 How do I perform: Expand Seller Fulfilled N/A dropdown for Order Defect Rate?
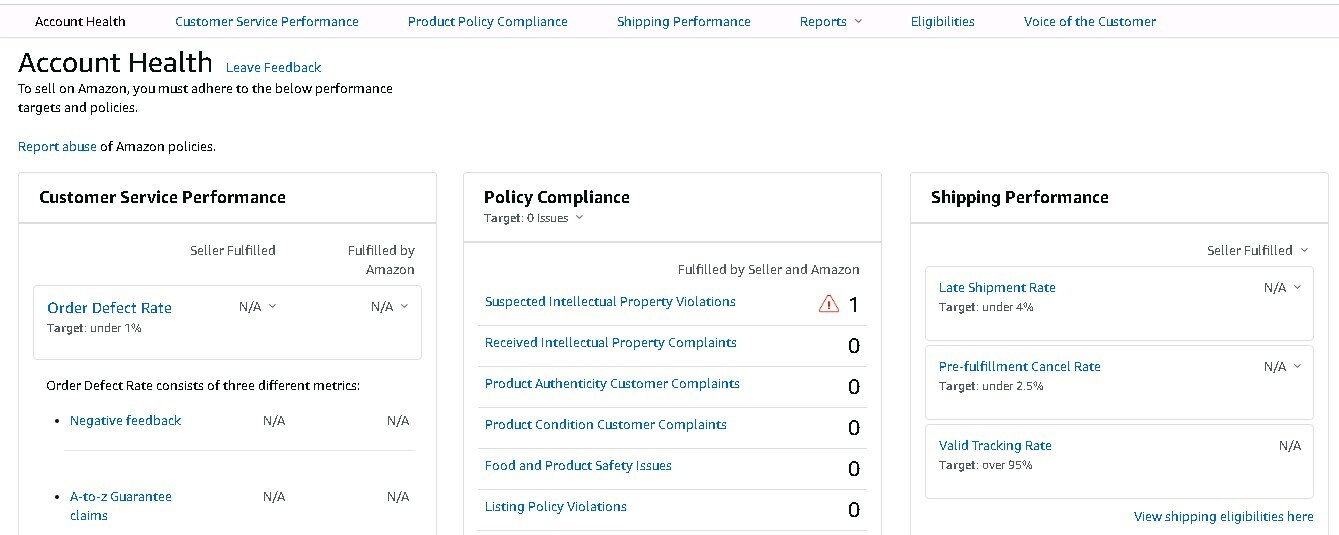click(x=258, y=307)
